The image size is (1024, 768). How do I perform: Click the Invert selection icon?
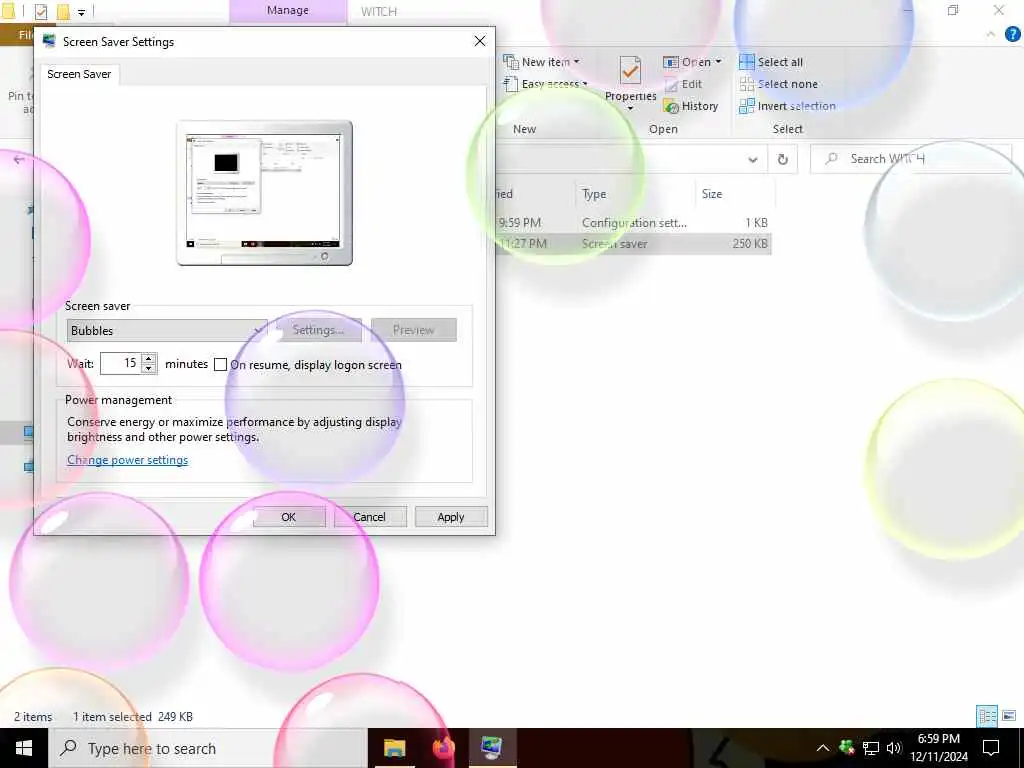746,106
